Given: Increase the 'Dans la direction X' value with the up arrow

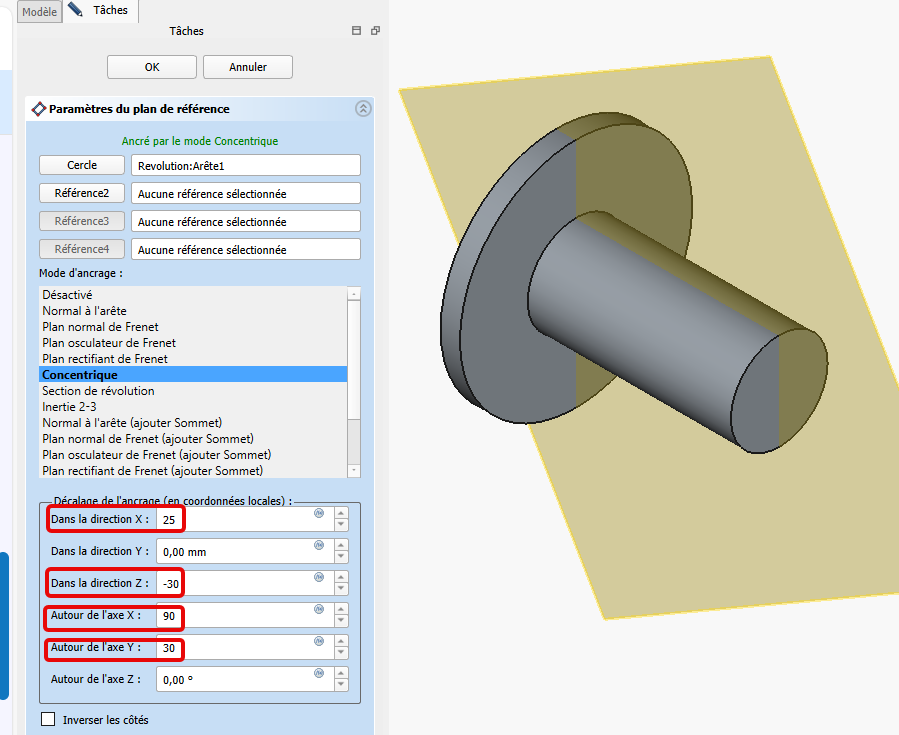Looking at the screenshot, I should 341,514.
